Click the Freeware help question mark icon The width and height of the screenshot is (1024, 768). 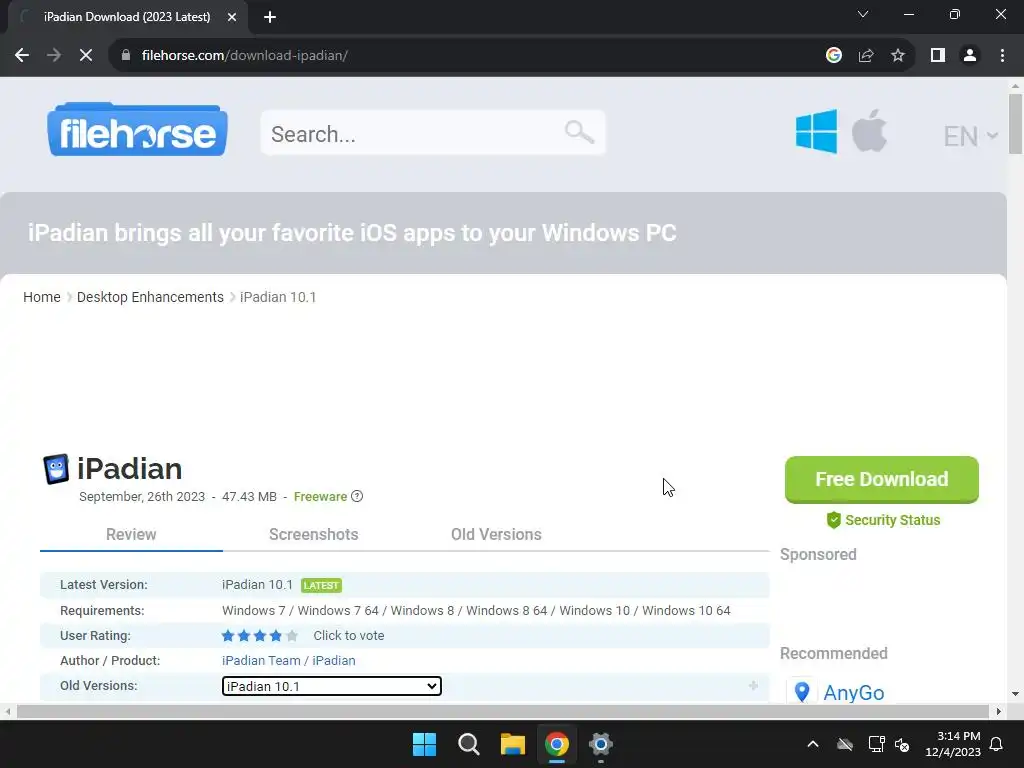tap(357, 496)
